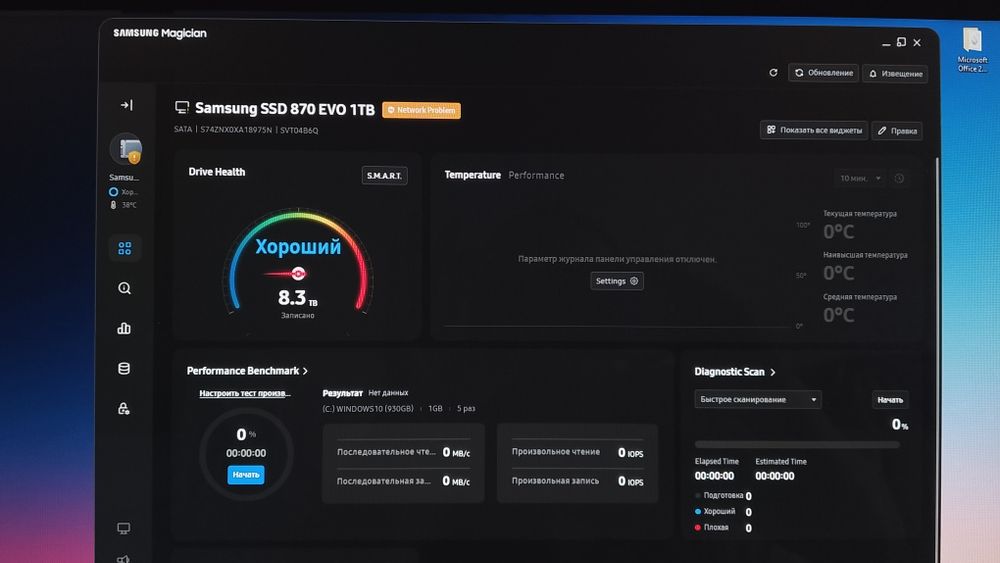Viewport: 1000px width, 563px height.
Task: Minimize the Samsung Magician window
Action: [886, 43]
